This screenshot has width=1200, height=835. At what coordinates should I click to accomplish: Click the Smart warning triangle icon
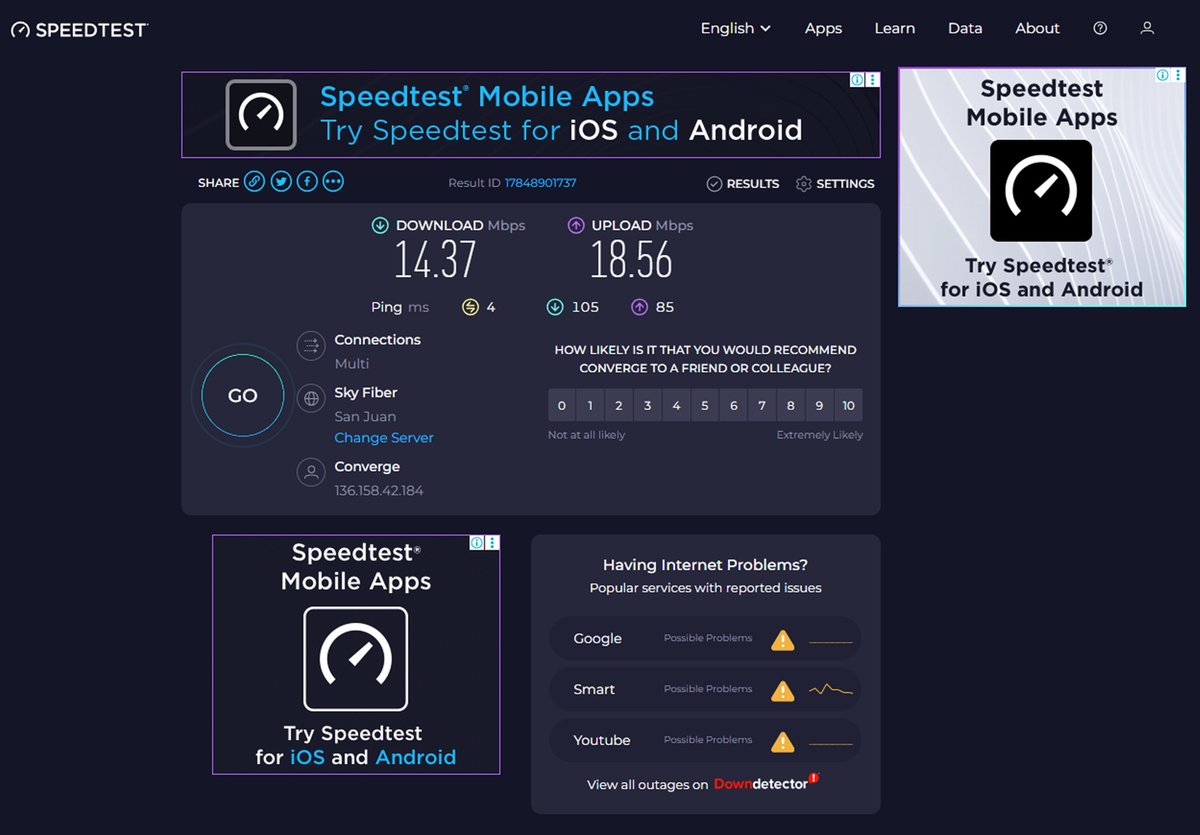click(x=783, y=690)
